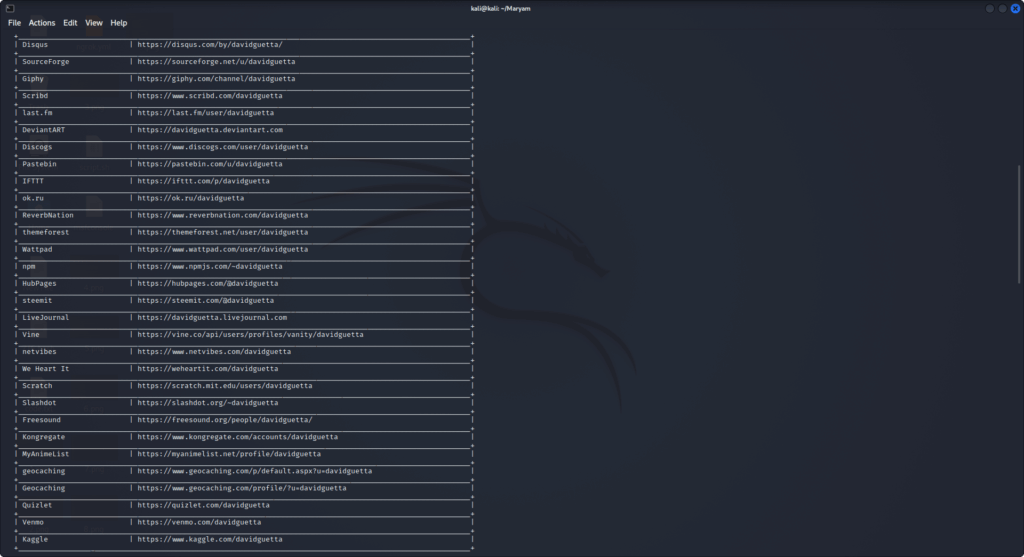Open the Disqus profile URL
Viewport: 1024px width, 557px height.
pos(210,45)
